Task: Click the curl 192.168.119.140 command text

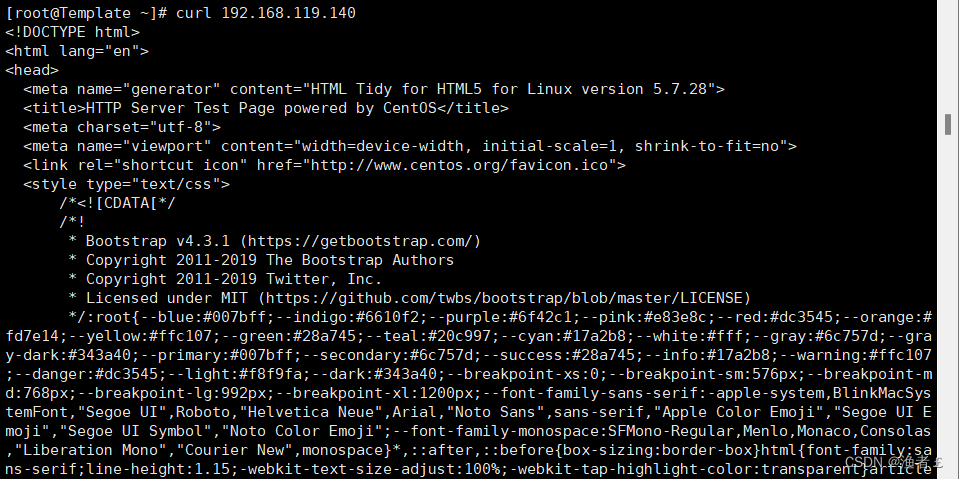Action: click(x=265, y=13)
